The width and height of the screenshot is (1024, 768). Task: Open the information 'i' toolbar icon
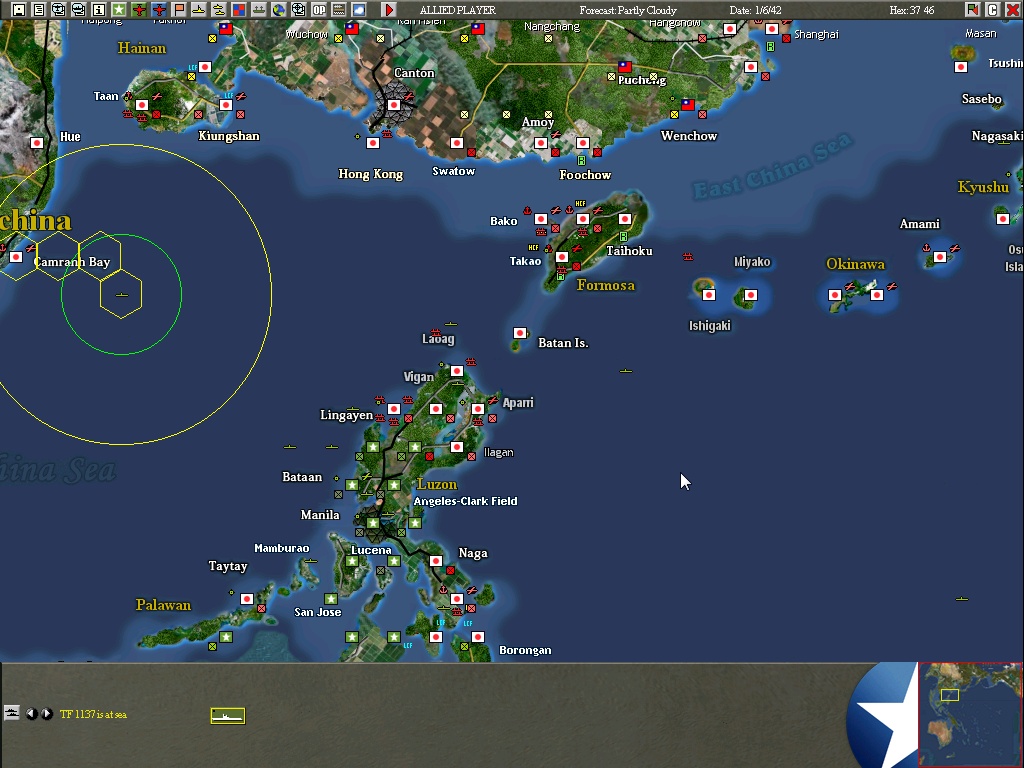(99, 10)
